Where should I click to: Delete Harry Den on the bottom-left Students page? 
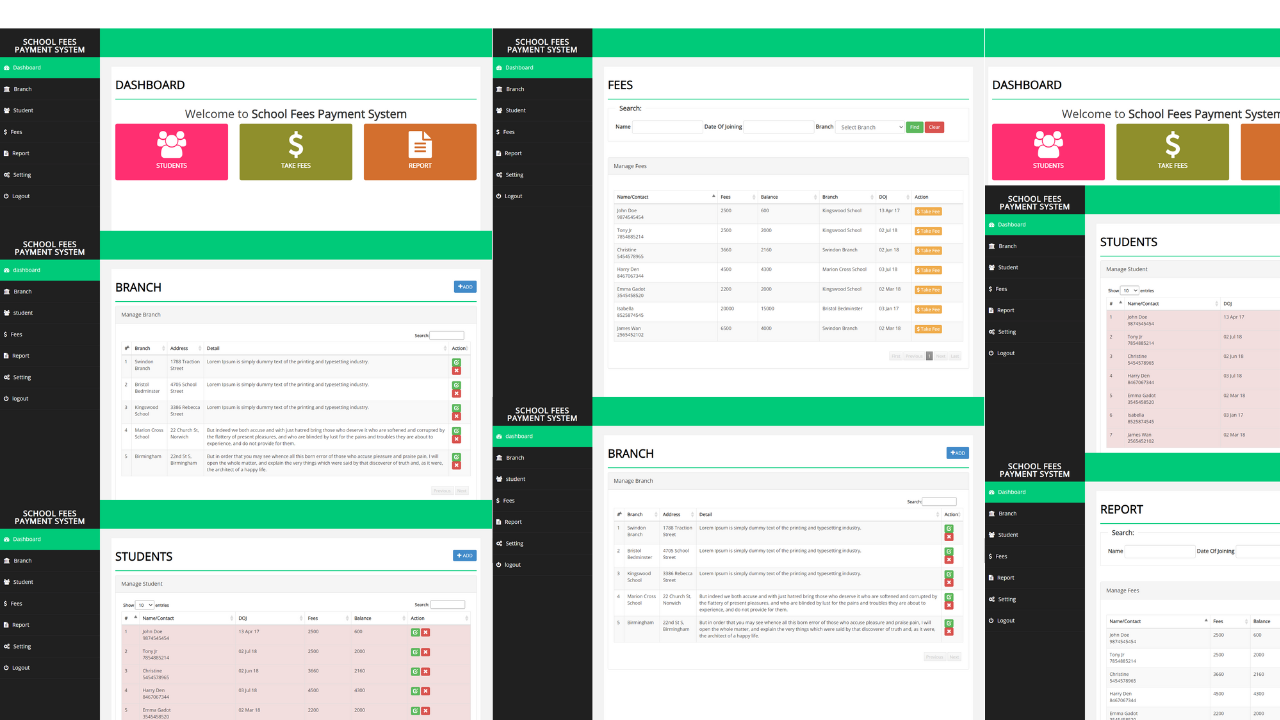click(x=425, y=690)
